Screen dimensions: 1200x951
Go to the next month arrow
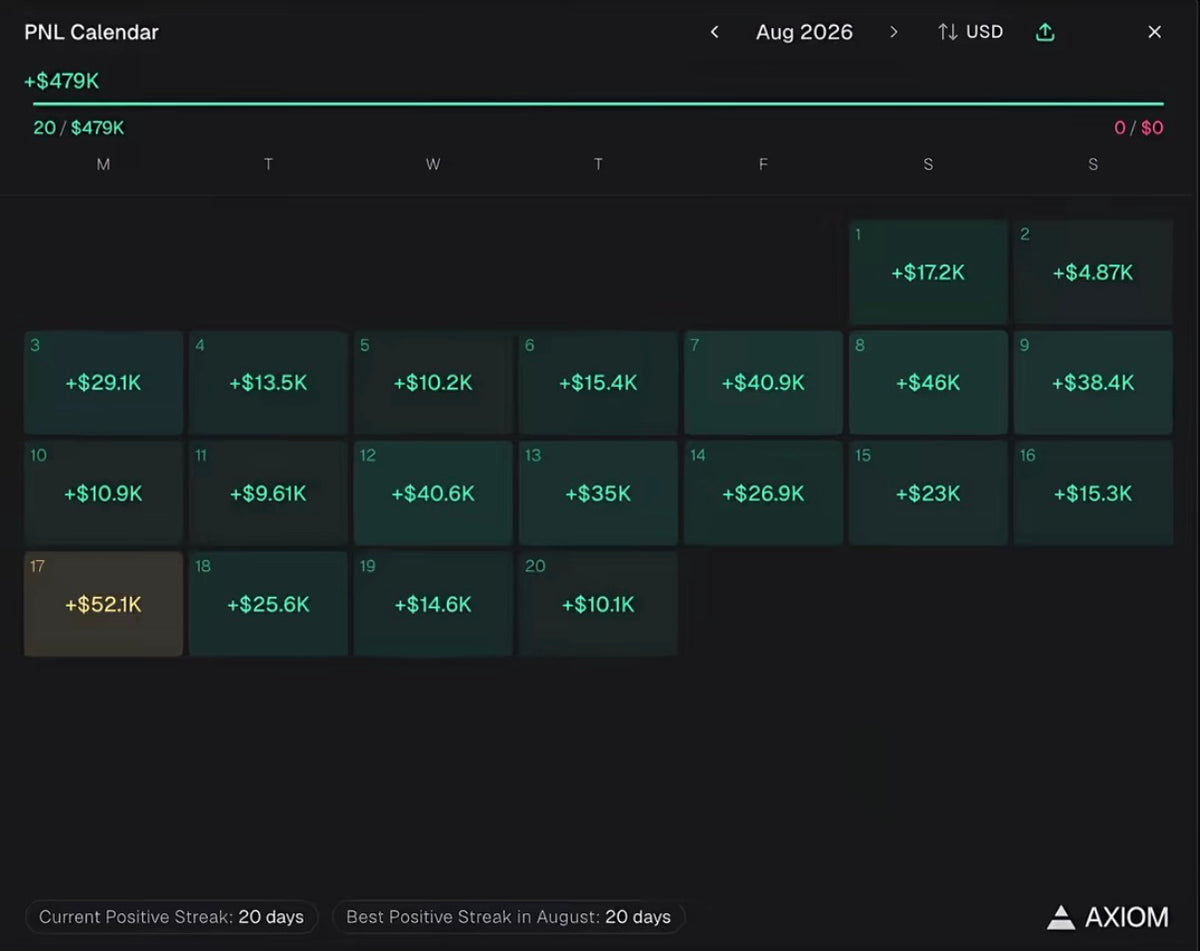coord(894,32)
